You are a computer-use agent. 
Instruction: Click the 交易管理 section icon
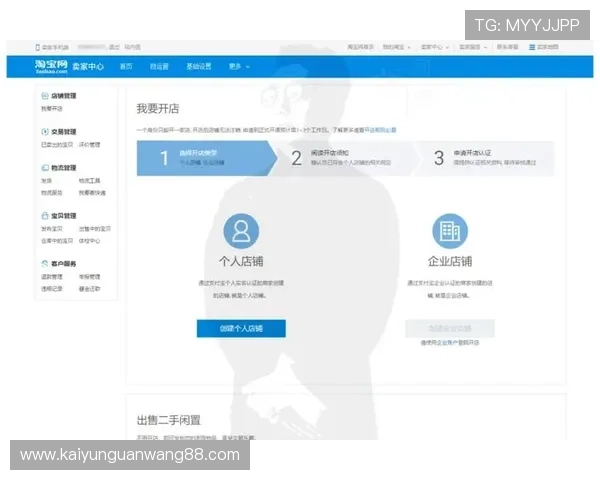click(x=45, y=132)
